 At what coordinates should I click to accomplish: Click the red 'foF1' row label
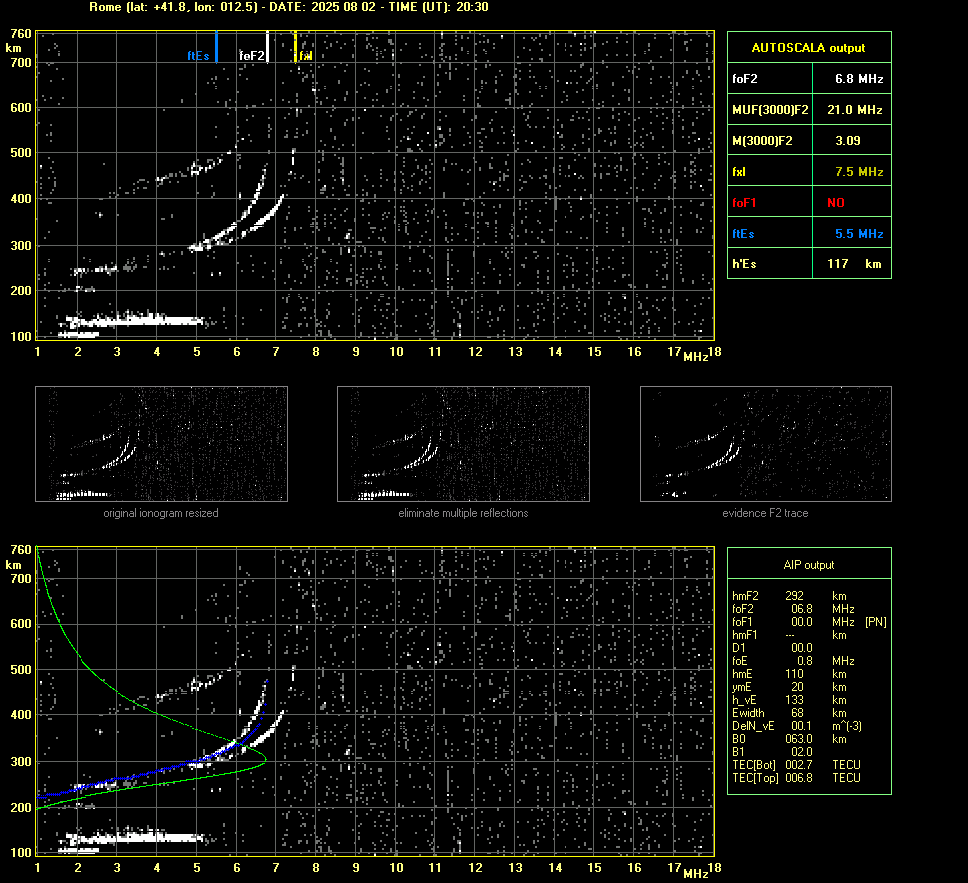point(745,203)
